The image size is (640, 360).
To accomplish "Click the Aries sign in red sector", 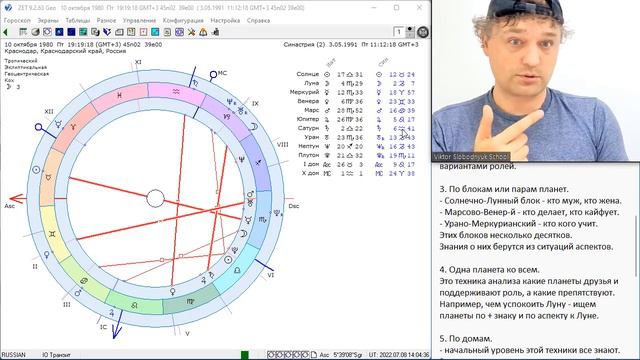I will click(x=73, y=127).
